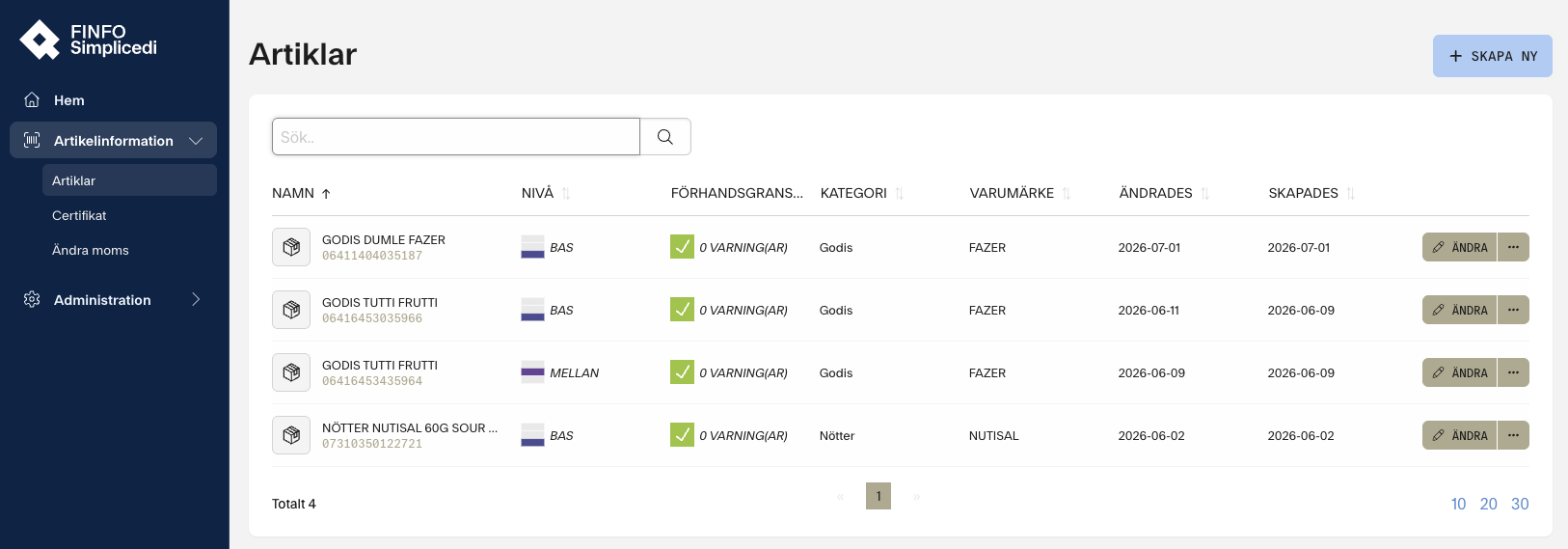Click green checkmark in NÖTTER NUTISAL row
Screen dimensions: 1568x549
[682, 435]
